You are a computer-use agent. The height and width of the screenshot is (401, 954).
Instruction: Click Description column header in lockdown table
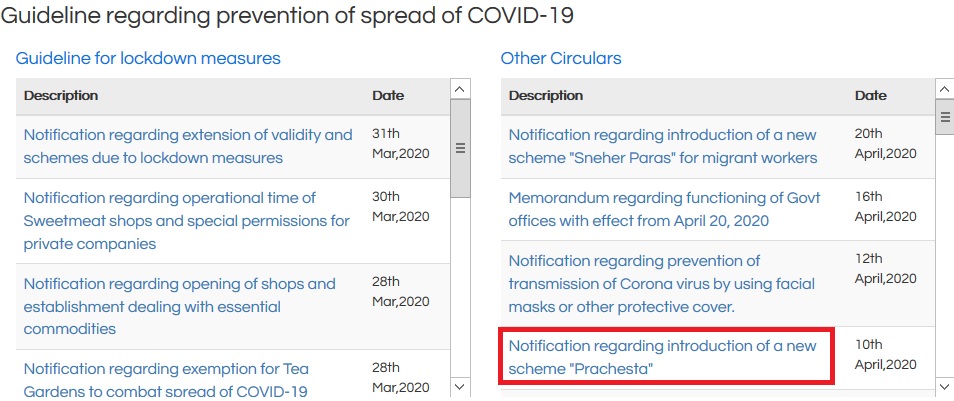(61, 96)
